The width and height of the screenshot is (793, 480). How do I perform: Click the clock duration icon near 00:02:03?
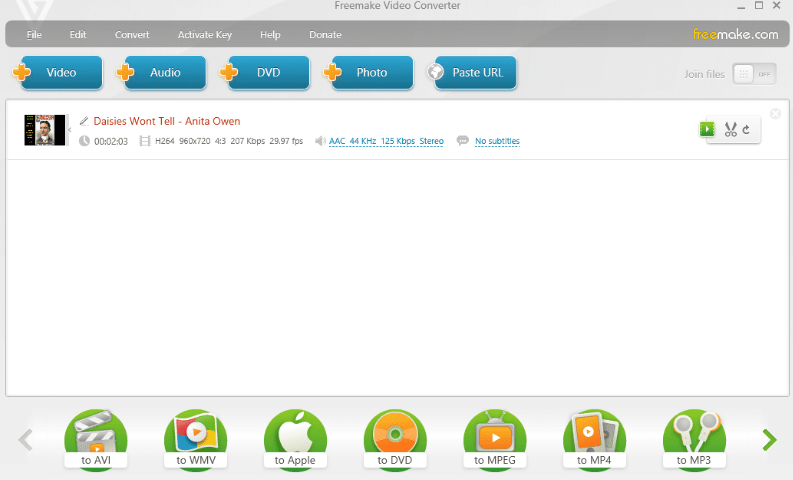pyautogui.click(x=84, y=141)
